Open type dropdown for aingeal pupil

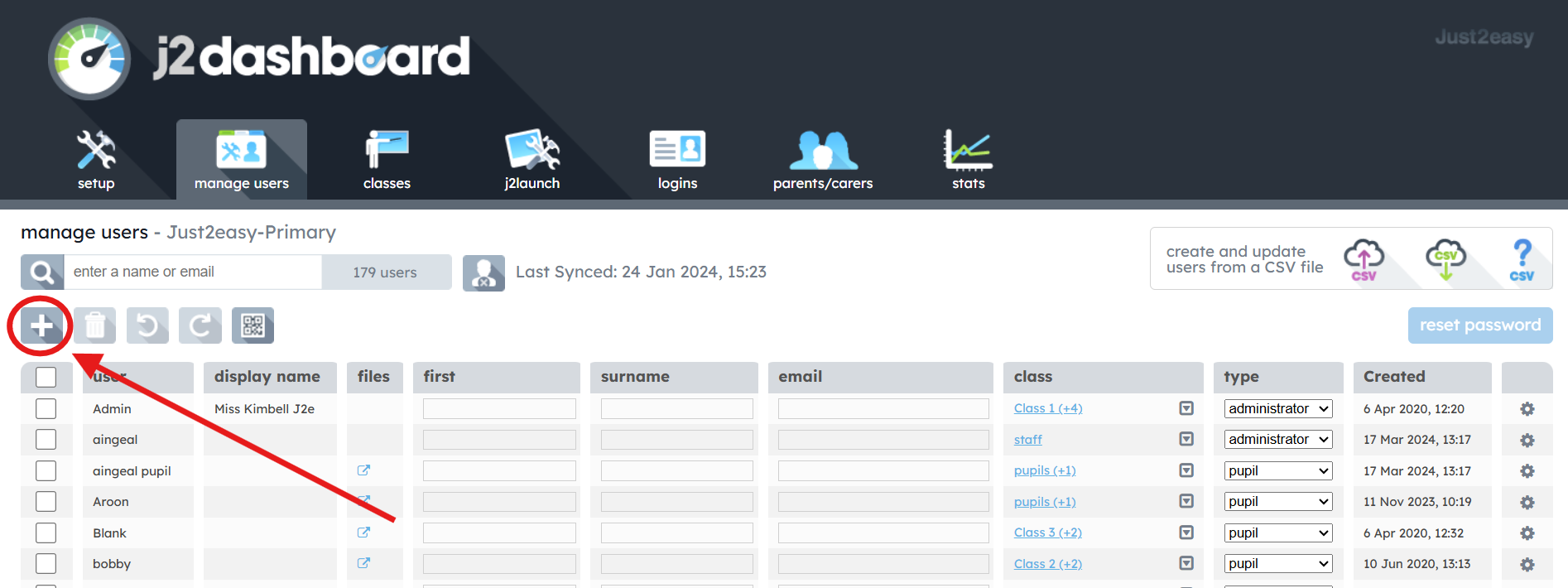click(1278, 470)
